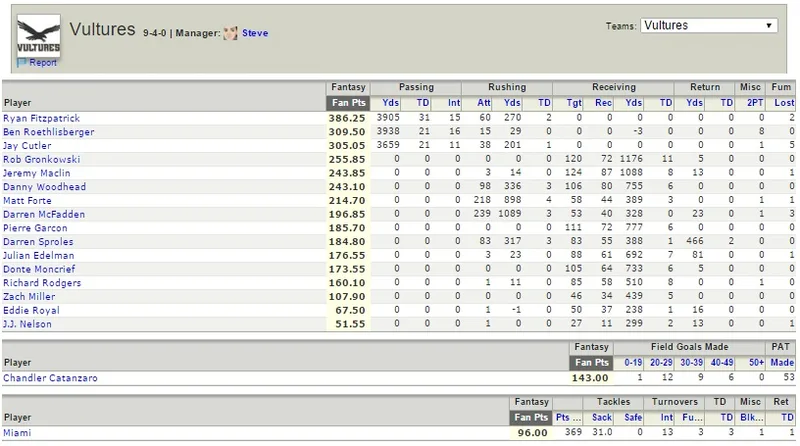Sort by Passing Yds column header
The image size is (800, 446).
coord(391,103)
